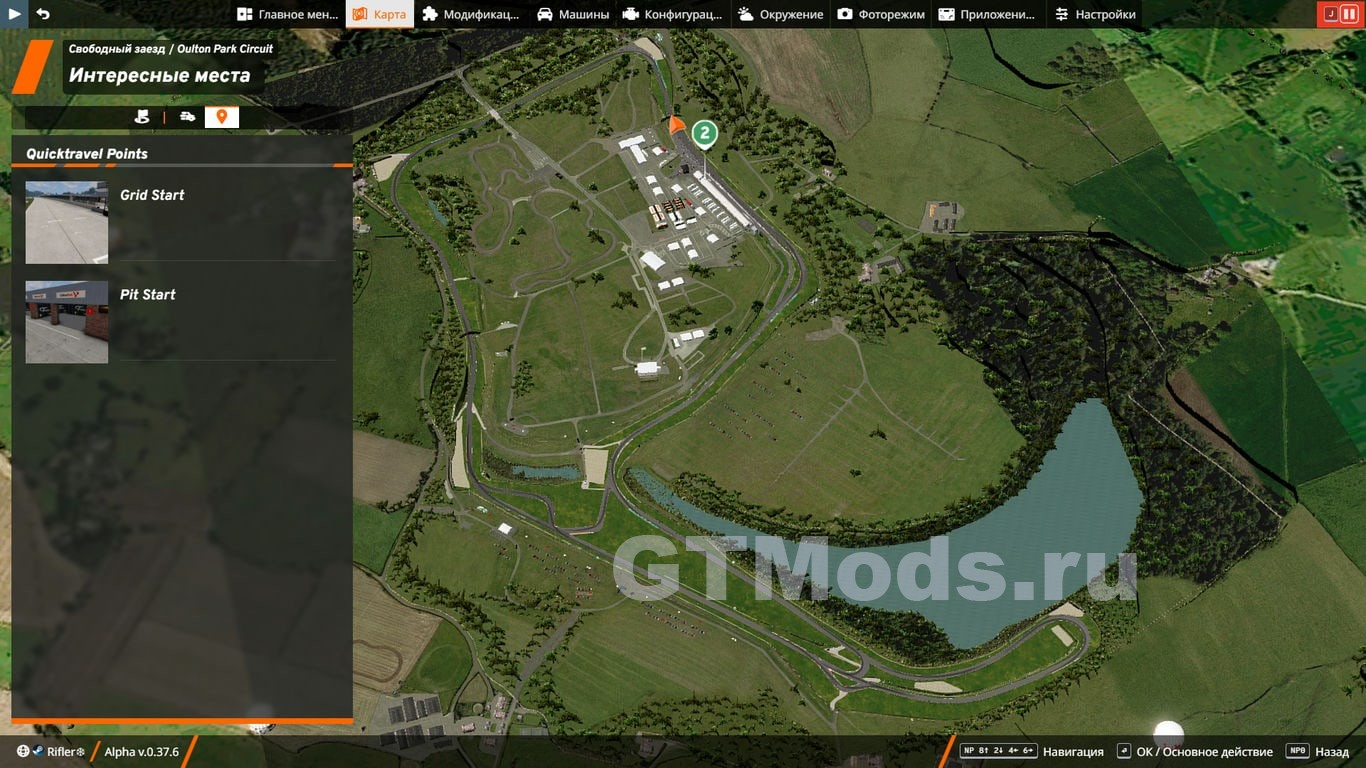Open Конфигурация vehicle config menu
This screenshot has width=1366, height=768.
(x=671, y=14)
